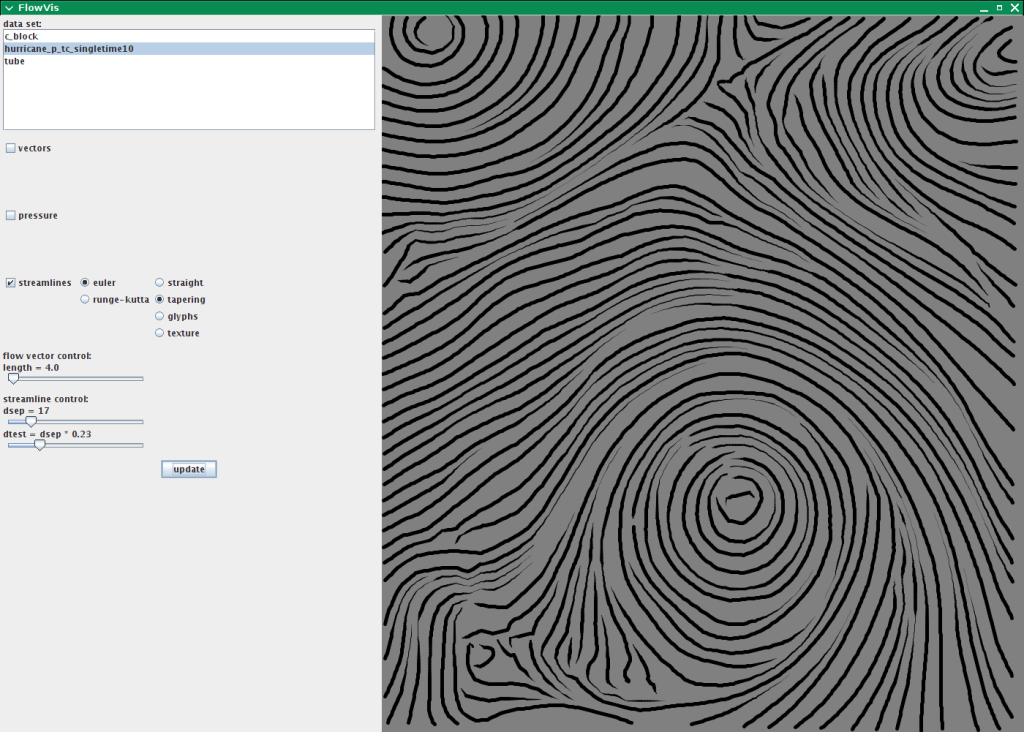Image resolution: width=1024 pixels, height=732 pixels.
Task: Choose the straight streamline style
Action: tap(160, 283)
